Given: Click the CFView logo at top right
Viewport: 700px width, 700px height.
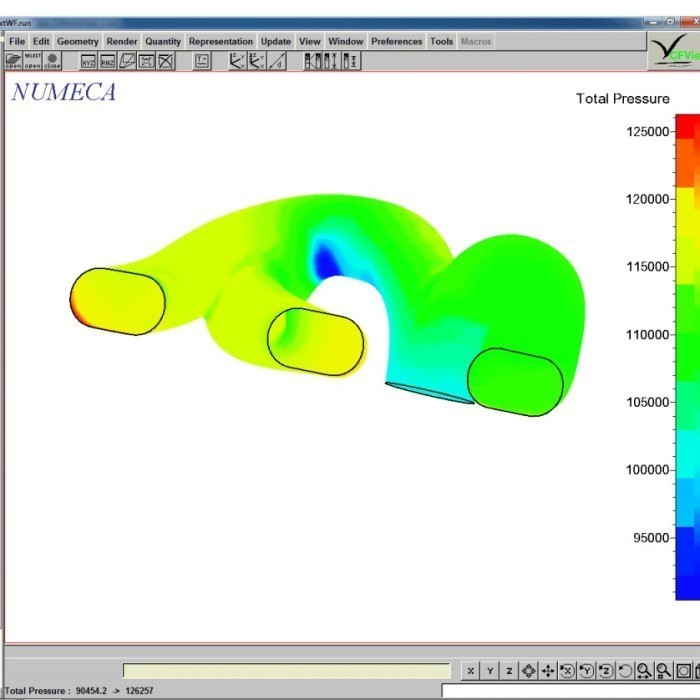Looking at the screenshot, I should [675, 52].
